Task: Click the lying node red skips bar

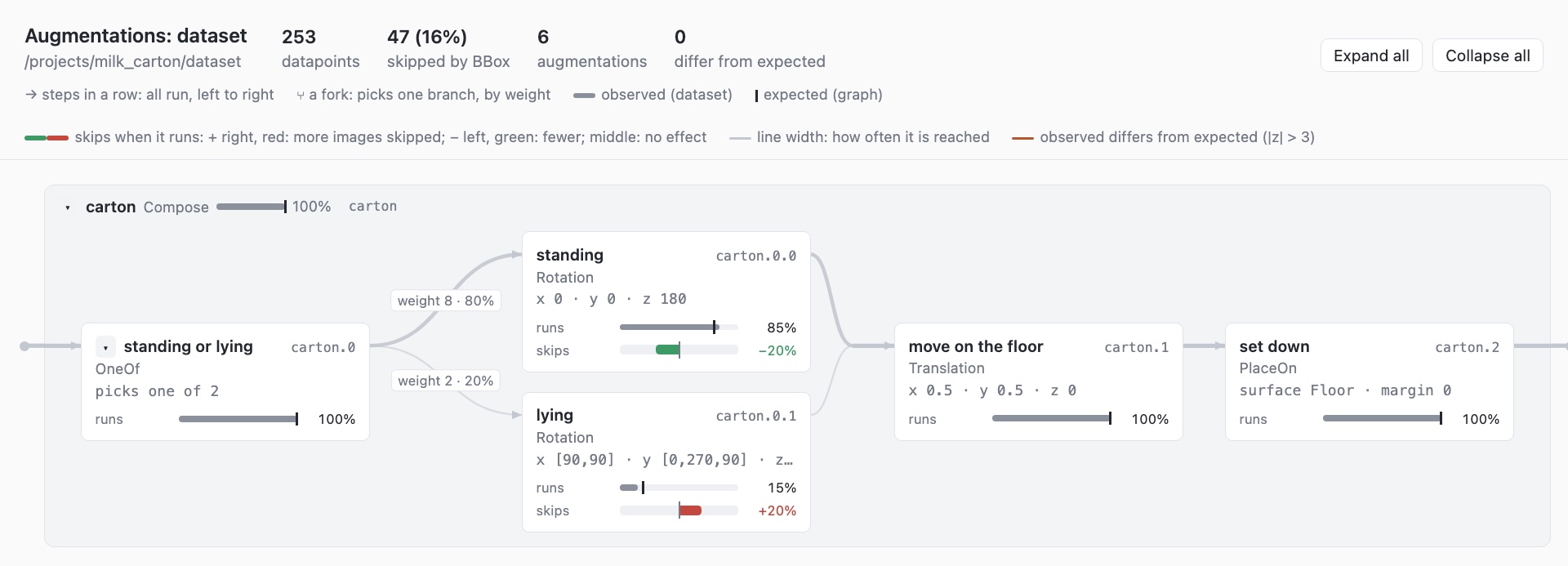Action: click(690, 510)
